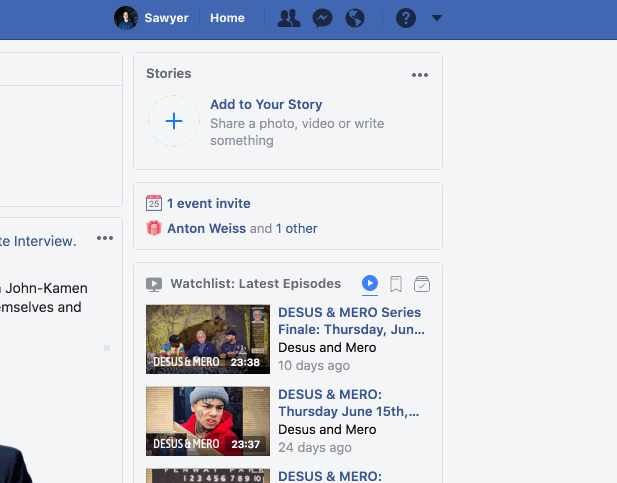Open the 'Interview.' post link text
617x483 pixels.
click(x=45, y=241)
